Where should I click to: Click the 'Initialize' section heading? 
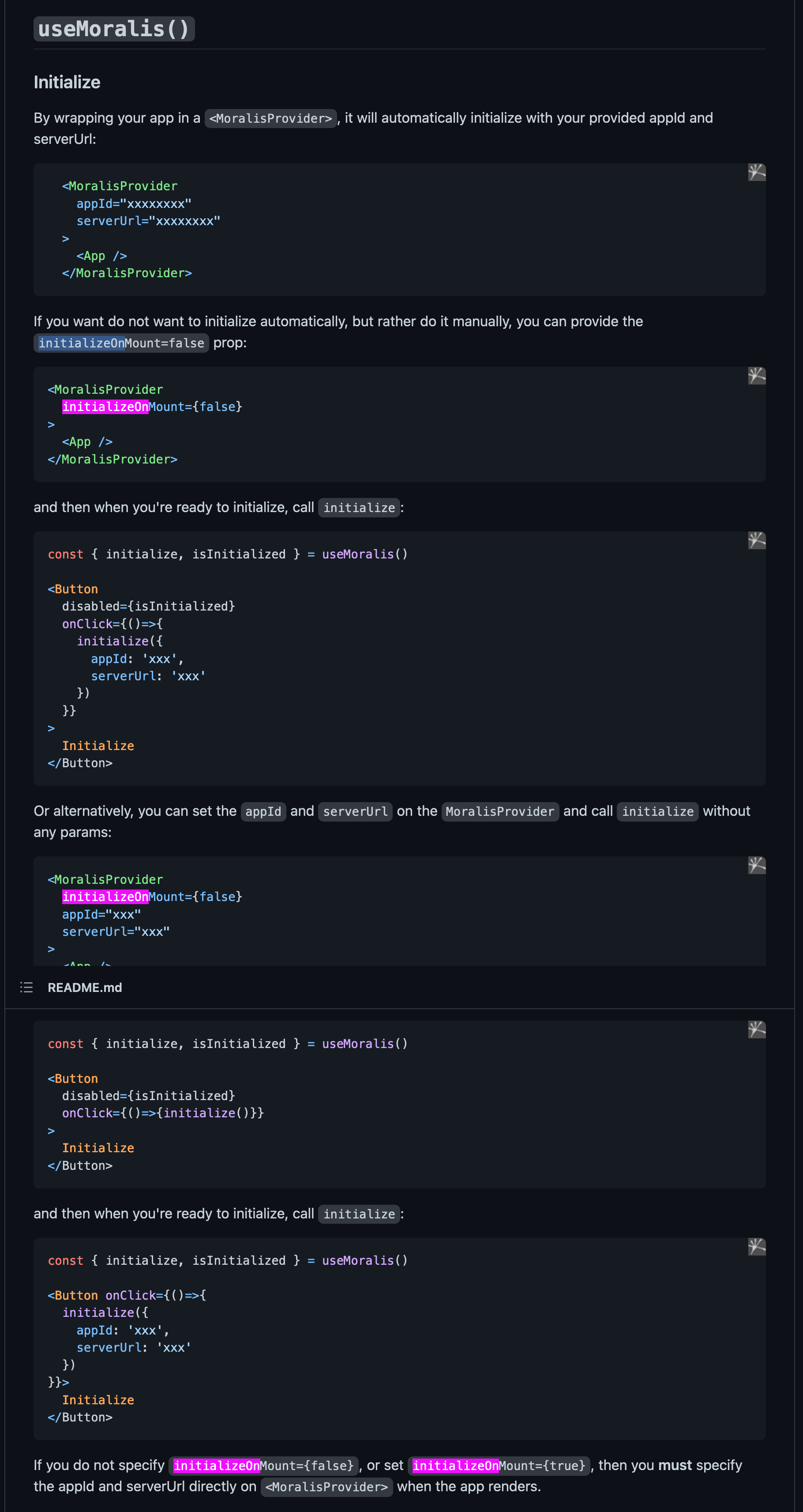click(x=67, y=82)
